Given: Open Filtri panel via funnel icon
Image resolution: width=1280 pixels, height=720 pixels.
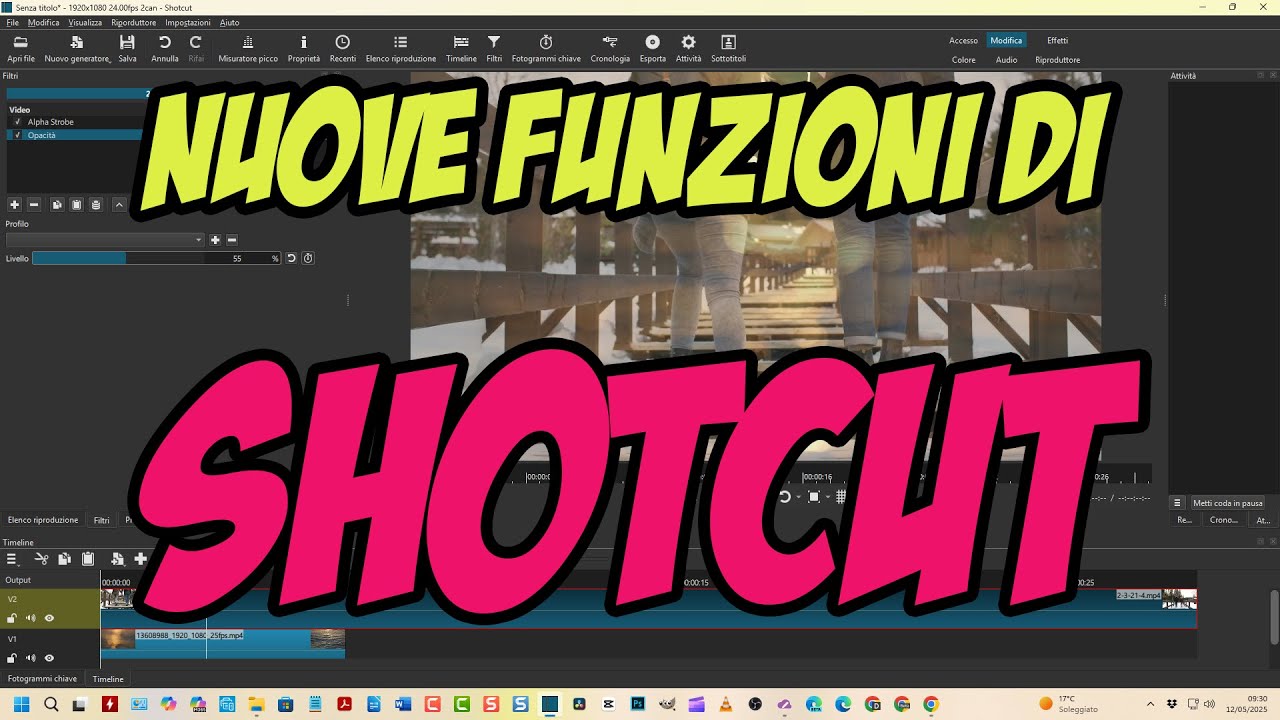Looking at the screenshot, I should pos(494,49).
